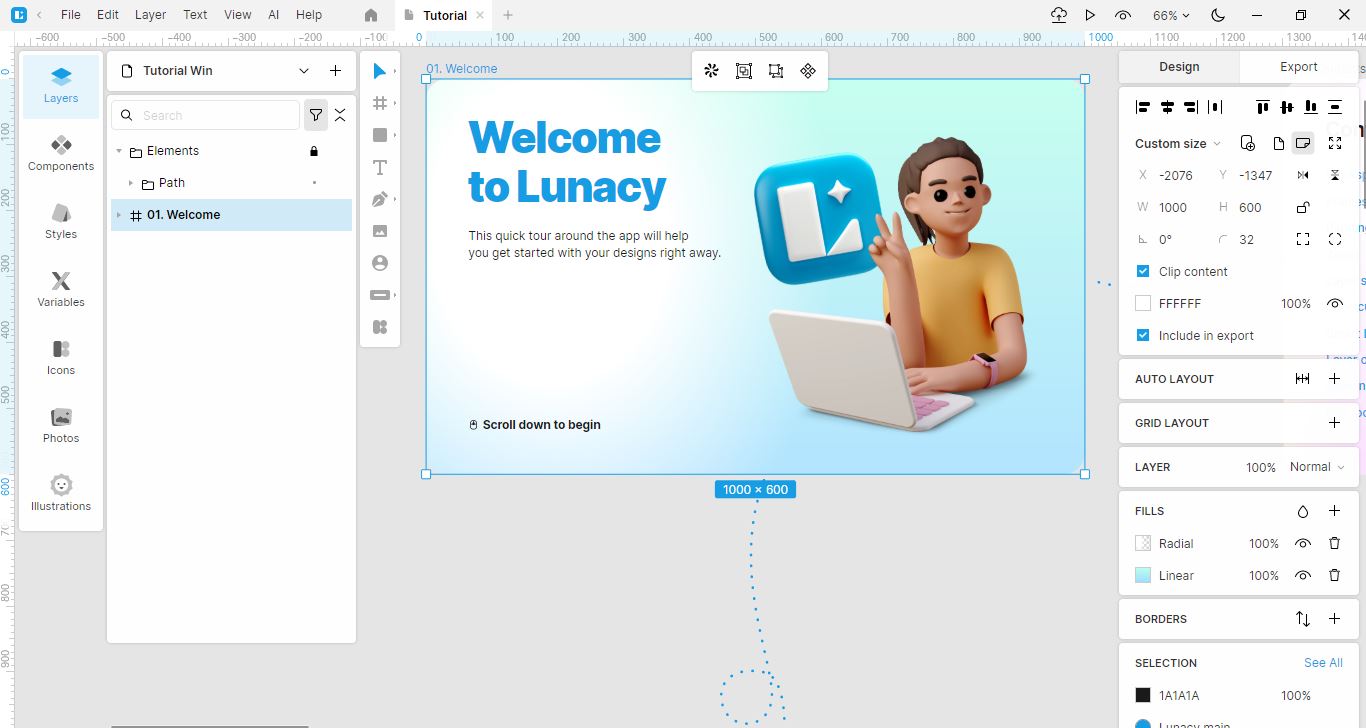The width and height of the screenshot is (1366, 728).
Task: Open the Components tool in toolbar
Action: click(379, 327)
